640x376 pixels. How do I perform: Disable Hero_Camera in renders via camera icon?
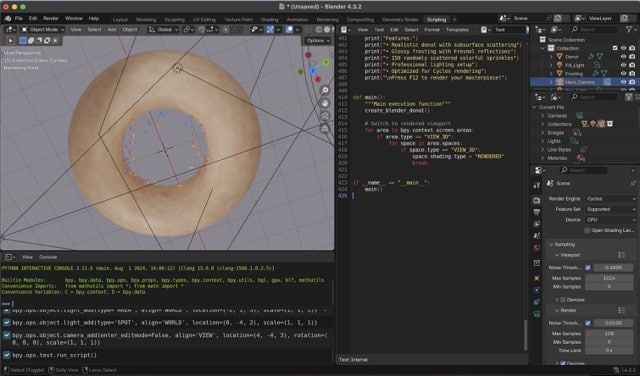tap(632, 82)
